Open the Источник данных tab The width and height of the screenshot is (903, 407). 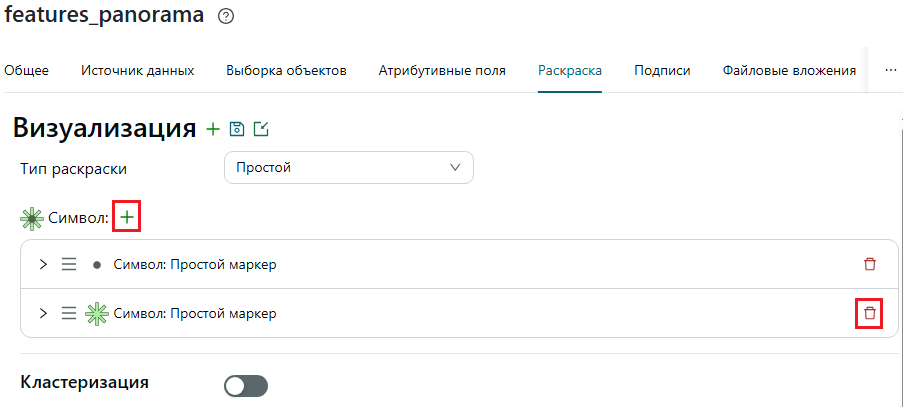(138, 71)
